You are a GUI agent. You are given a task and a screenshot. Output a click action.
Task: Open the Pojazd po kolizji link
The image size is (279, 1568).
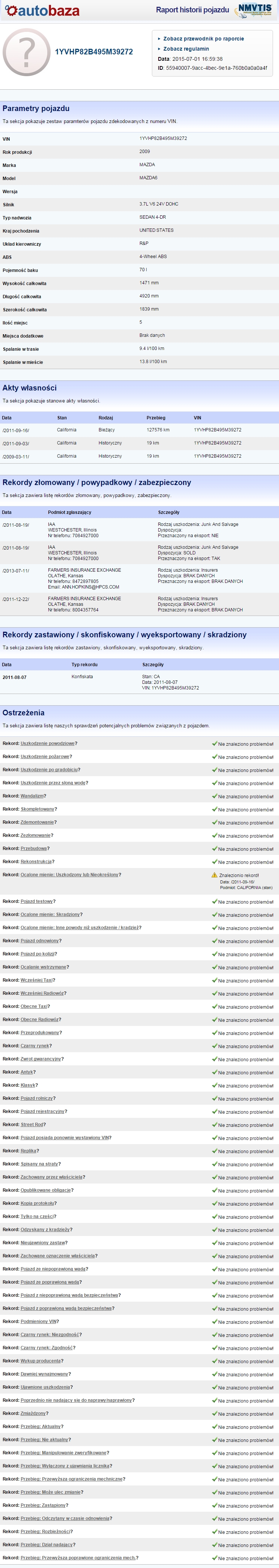(37, 954)
